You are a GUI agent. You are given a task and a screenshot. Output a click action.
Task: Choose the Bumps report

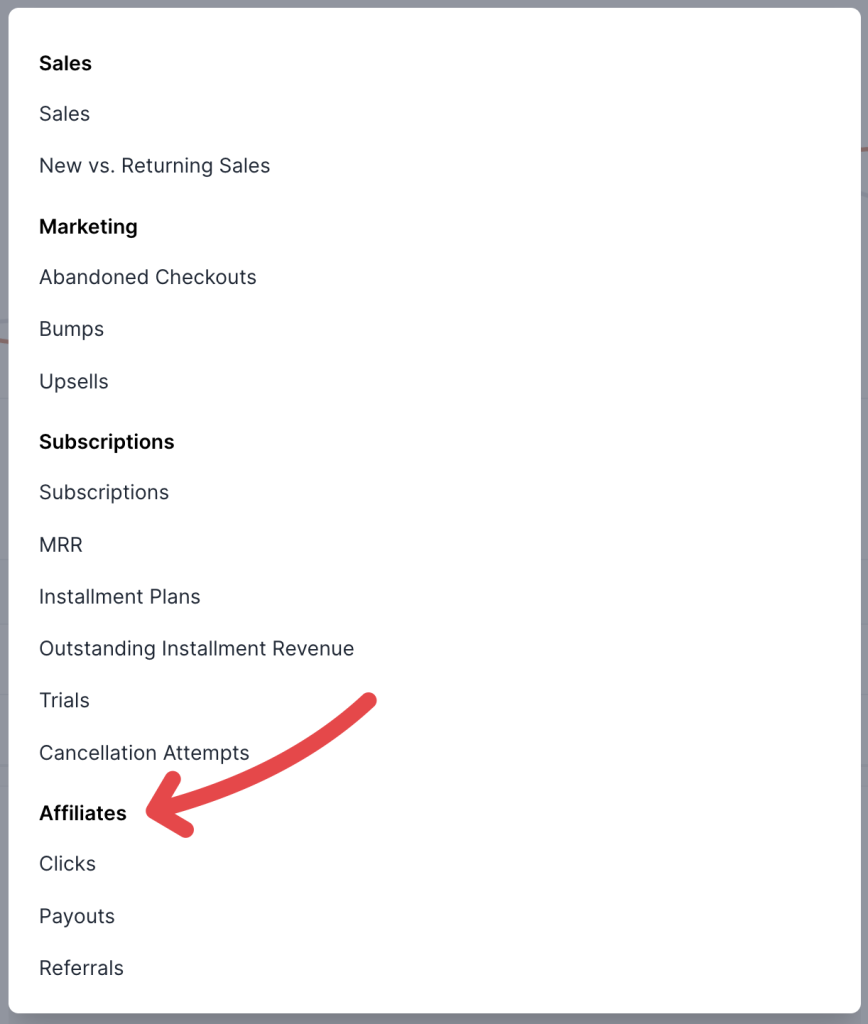pyautogui.click(x=71, y=329)
